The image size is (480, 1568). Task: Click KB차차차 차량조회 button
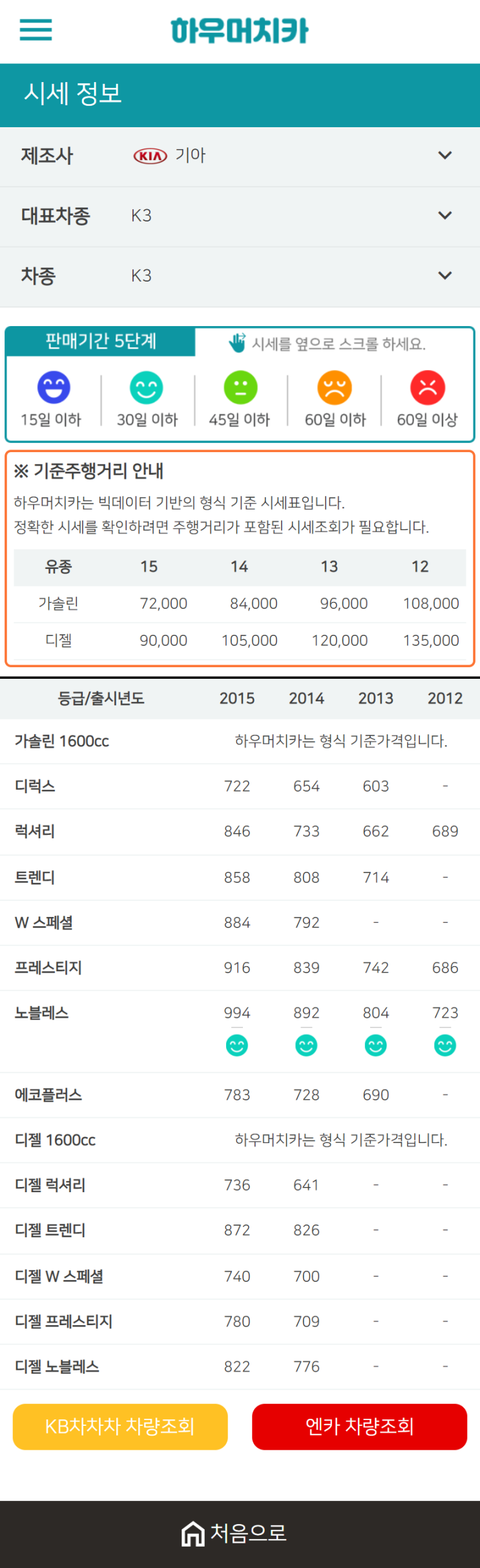click(120, 1427)
